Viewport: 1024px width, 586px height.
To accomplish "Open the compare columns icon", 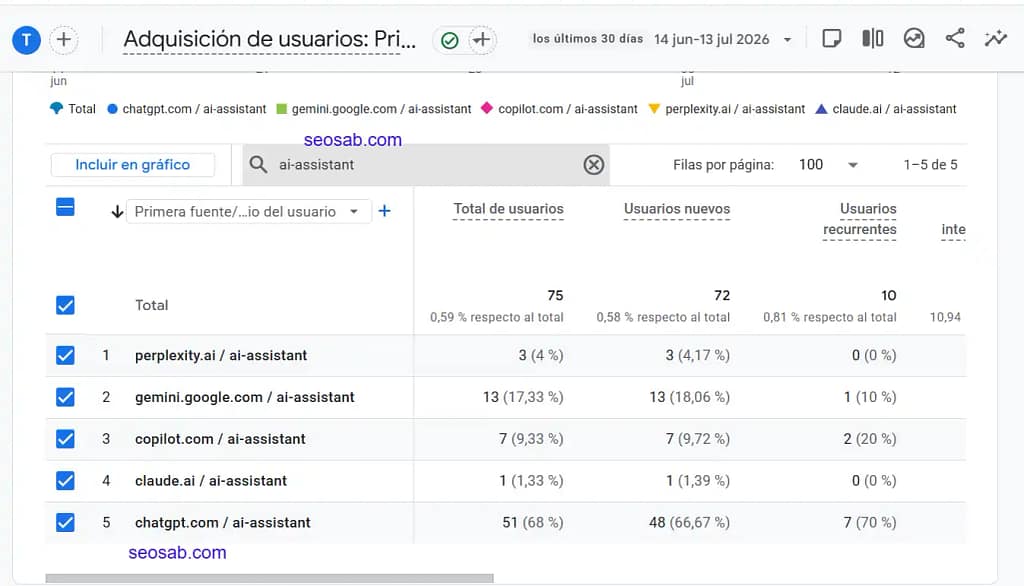I will 872,39.
